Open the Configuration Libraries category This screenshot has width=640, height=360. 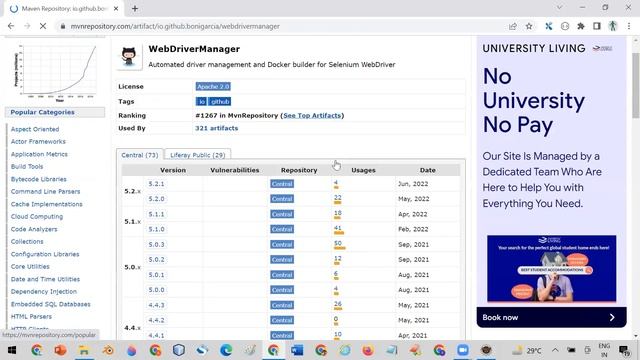[x=45, y=254]
